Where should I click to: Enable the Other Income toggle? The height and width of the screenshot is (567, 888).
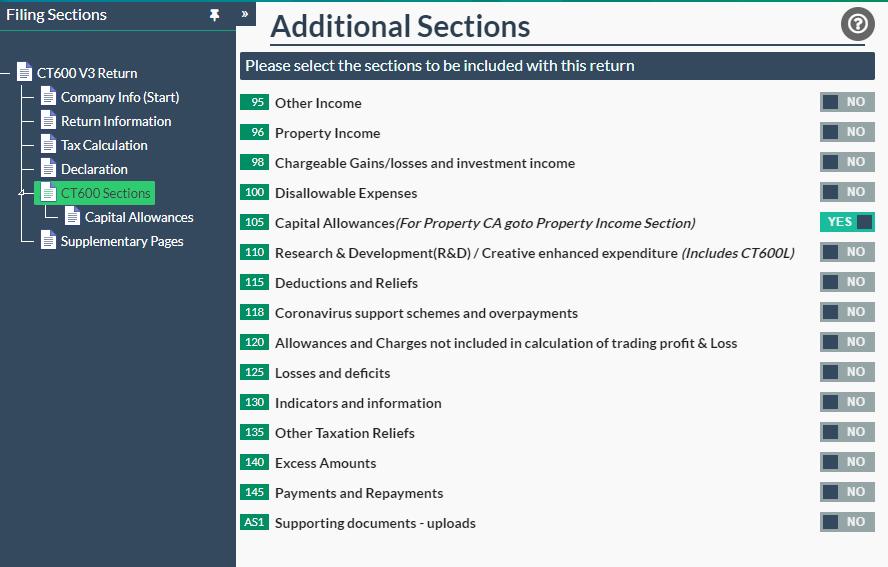tap(846, 102)
